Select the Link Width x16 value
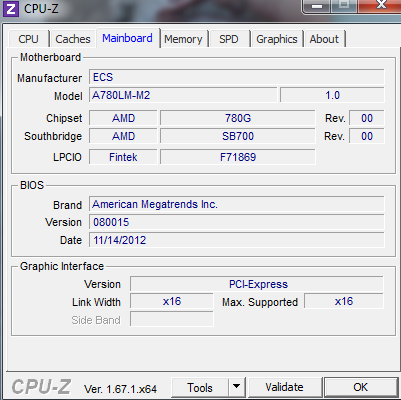Image resolution: width=401 pixels, height=400 pixels. tap(172, 302)
